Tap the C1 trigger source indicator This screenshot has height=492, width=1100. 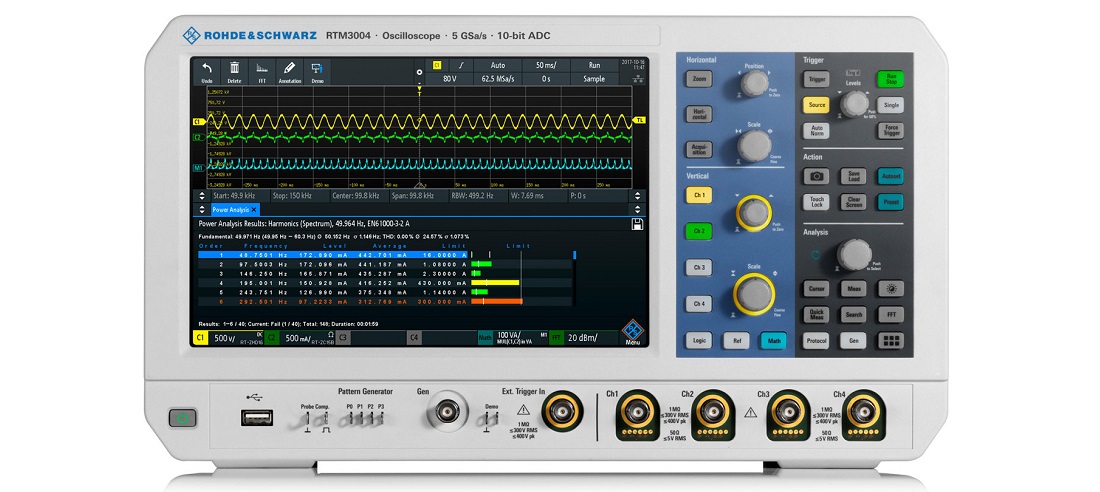pyautogui.click(x=436, y=65)
